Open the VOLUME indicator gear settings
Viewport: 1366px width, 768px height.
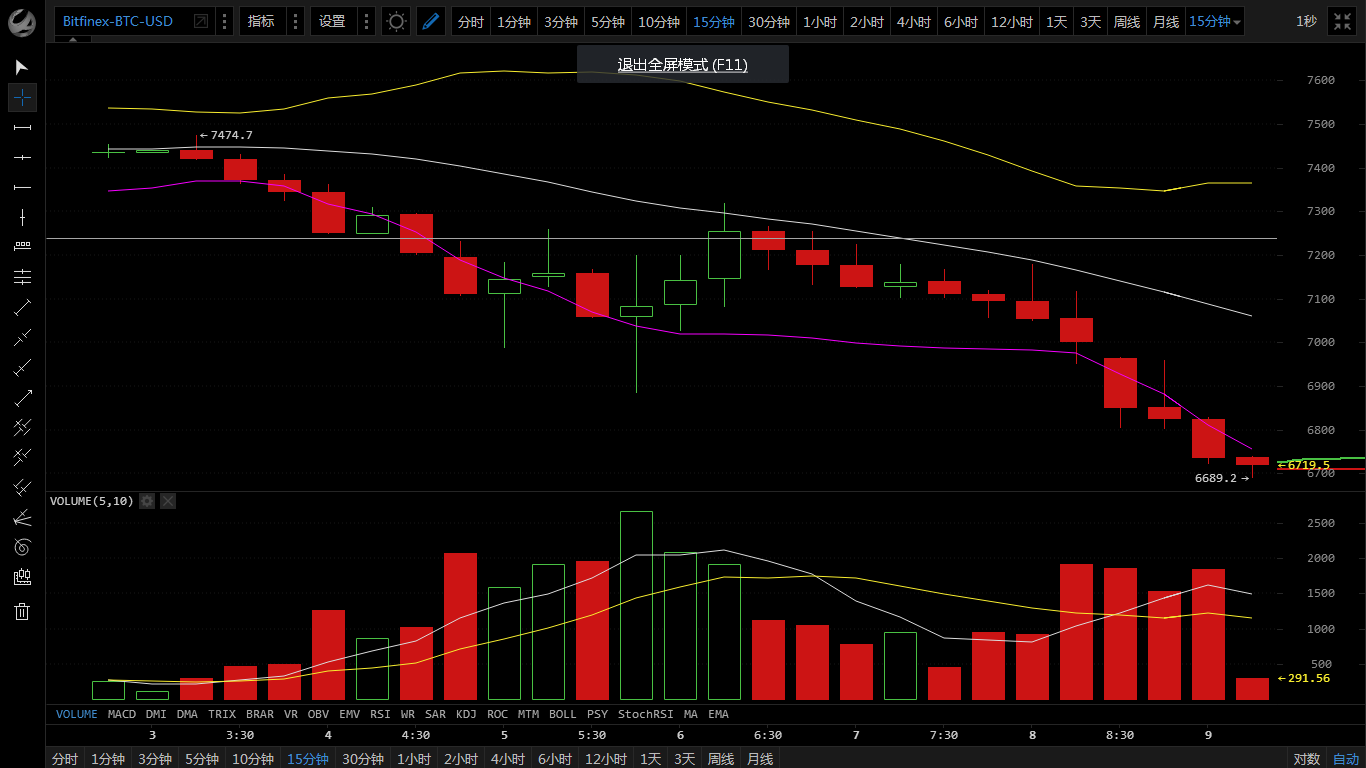147,501
